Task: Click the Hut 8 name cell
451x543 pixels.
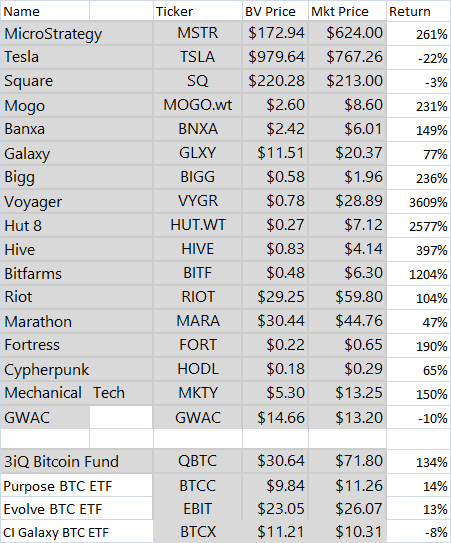Action: tap(77, 225)
